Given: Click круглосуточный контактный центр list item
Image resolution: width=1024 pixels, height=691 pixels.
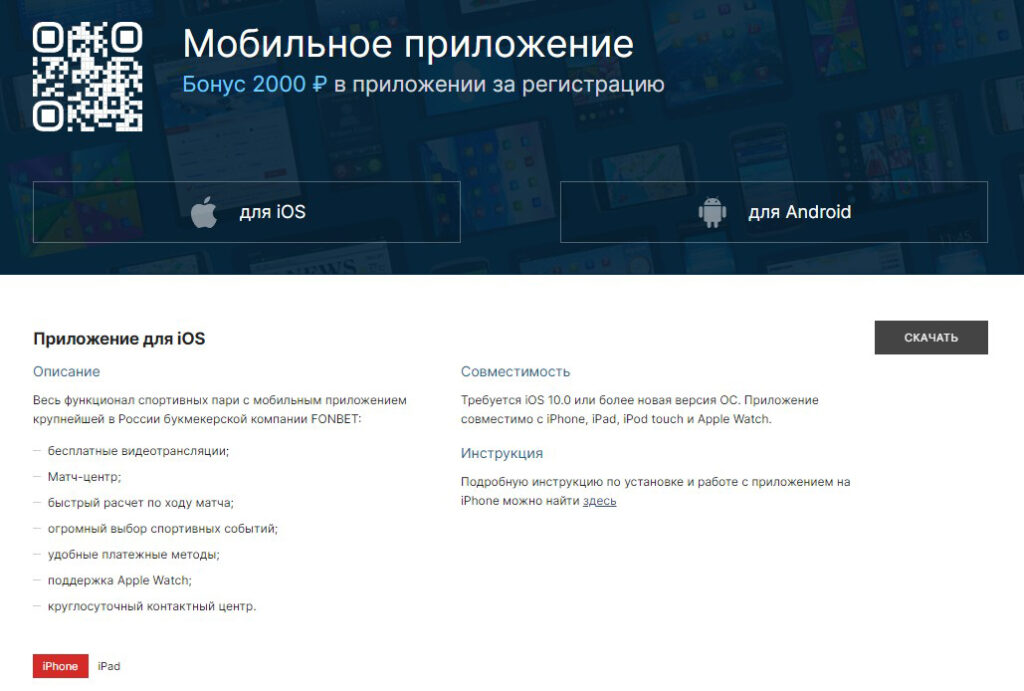Looking at the screenshot, I should coord(152,606).
